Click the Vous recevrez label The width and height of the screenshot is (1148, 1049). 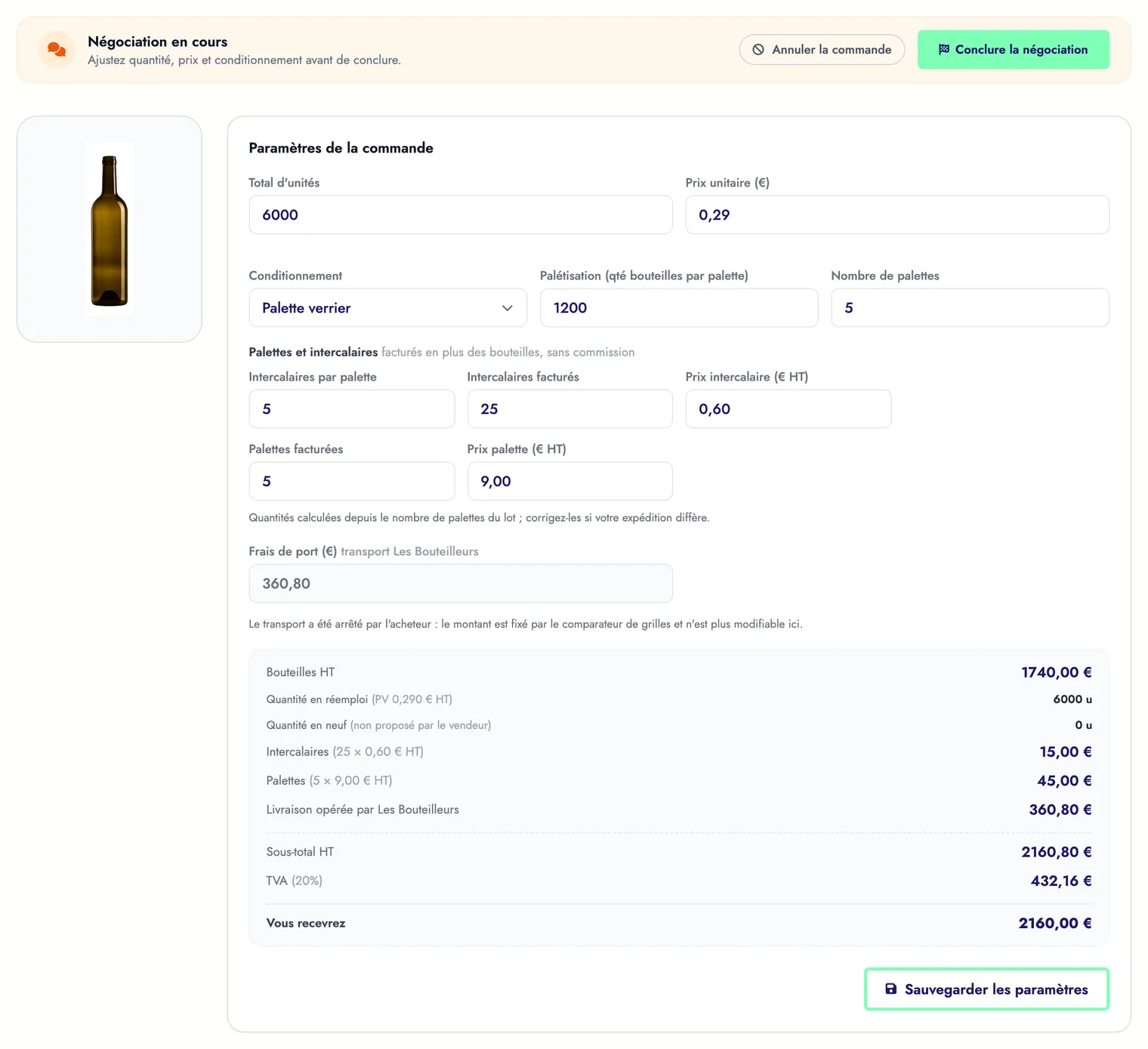point(306,923)
